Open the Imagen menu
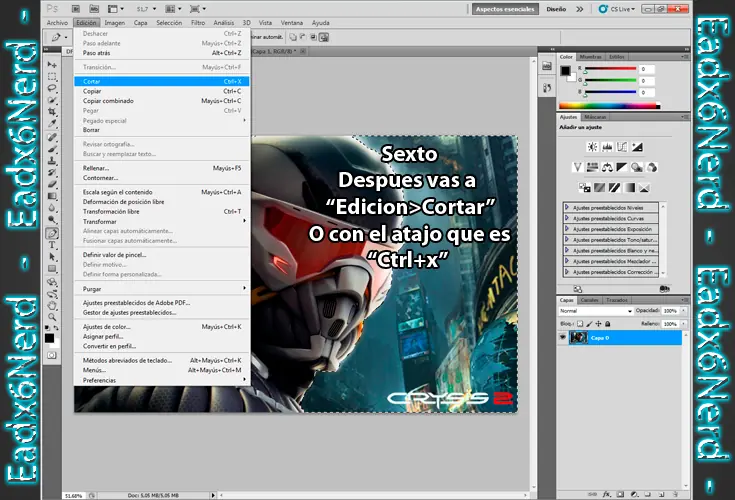This screenshot has width=735, height=500. [x=114, y=22]
